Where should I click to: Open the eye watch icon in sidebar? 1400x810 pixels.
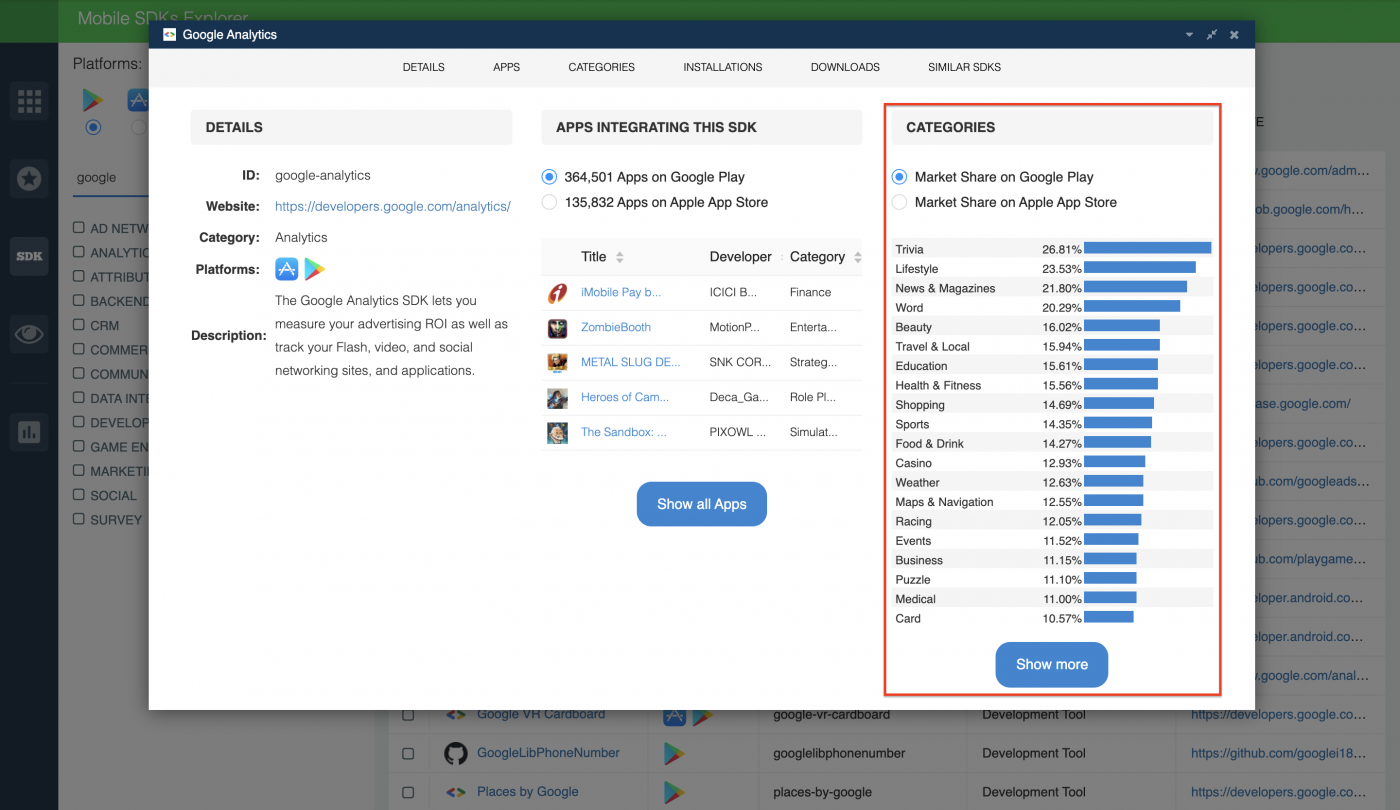pyautogui.click(x=29, y=334)
